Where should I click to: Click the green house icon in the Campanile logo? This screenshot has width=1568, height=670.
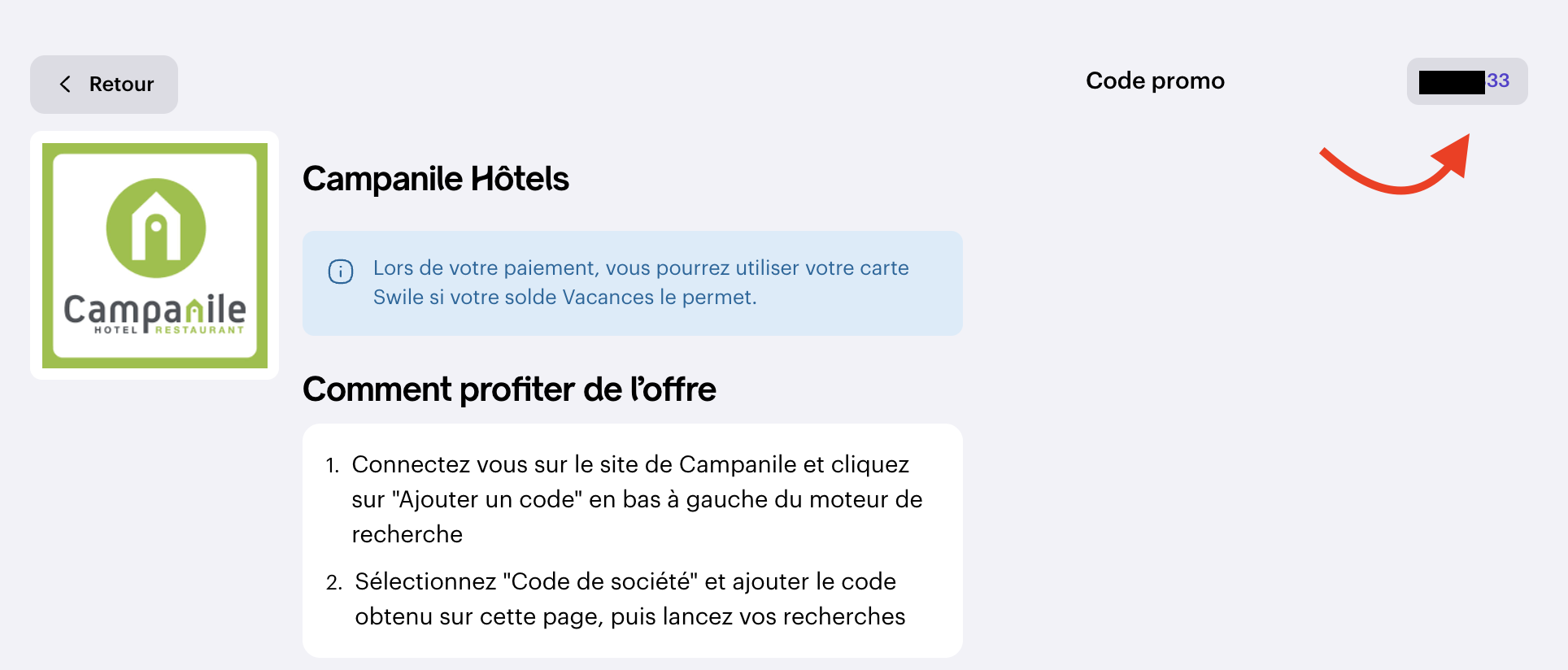pyautogui.click(x=156, y=228)
